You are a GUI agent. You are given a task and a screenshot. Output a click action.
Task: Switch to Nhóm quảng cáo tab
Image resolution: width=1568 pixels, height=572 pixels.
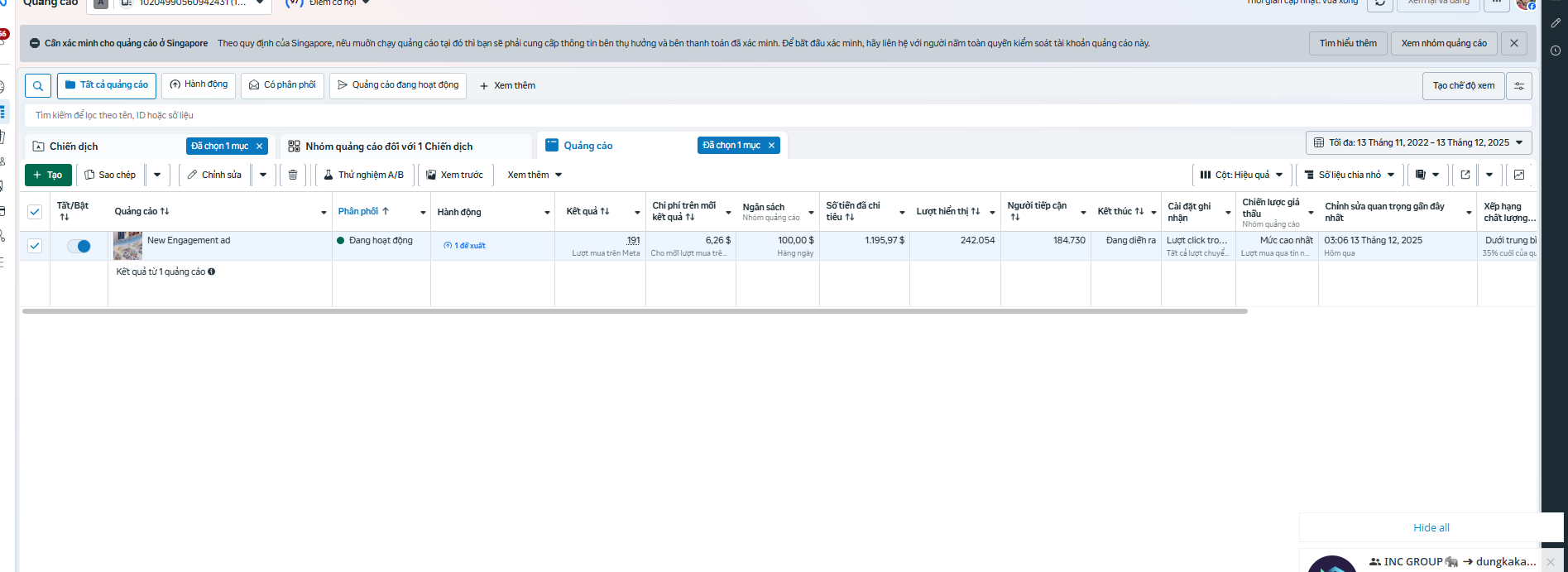point(389,147)
